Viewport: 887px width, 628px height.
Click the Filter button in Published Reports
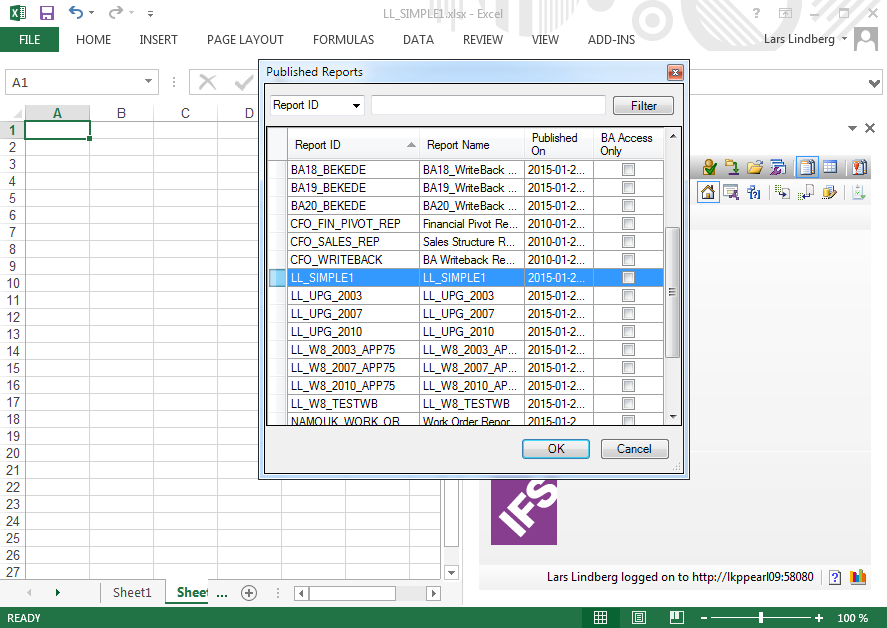643,106
